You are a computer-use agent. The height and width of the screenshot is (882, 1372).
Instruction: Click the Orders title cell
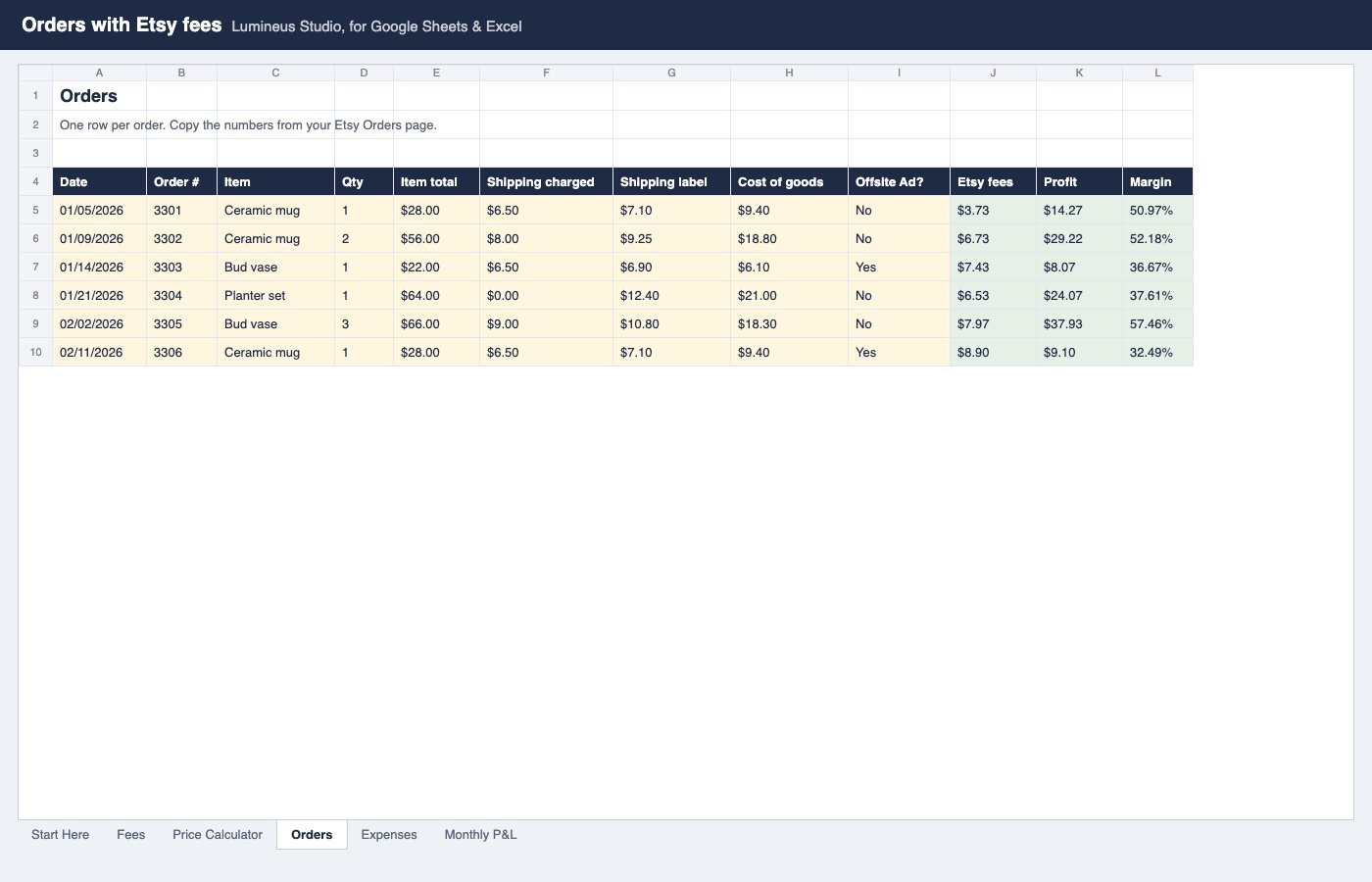click(99, 96)
